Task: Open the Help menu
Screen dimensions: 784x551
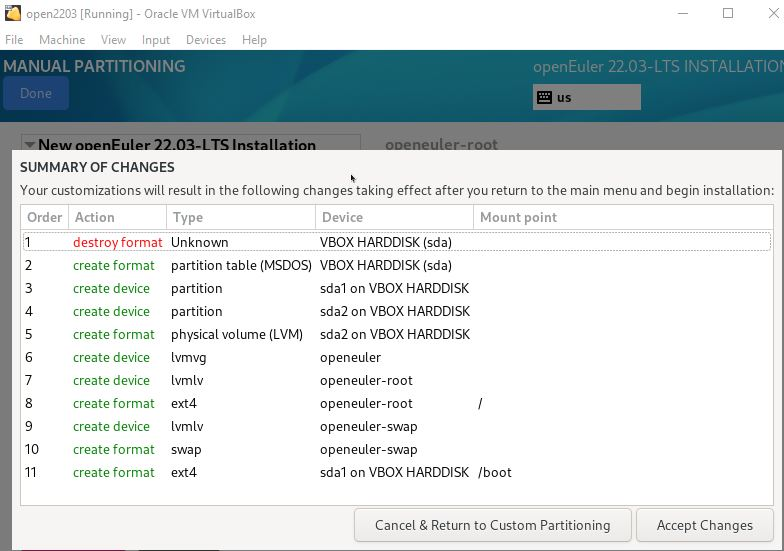Action: [254, 40]
